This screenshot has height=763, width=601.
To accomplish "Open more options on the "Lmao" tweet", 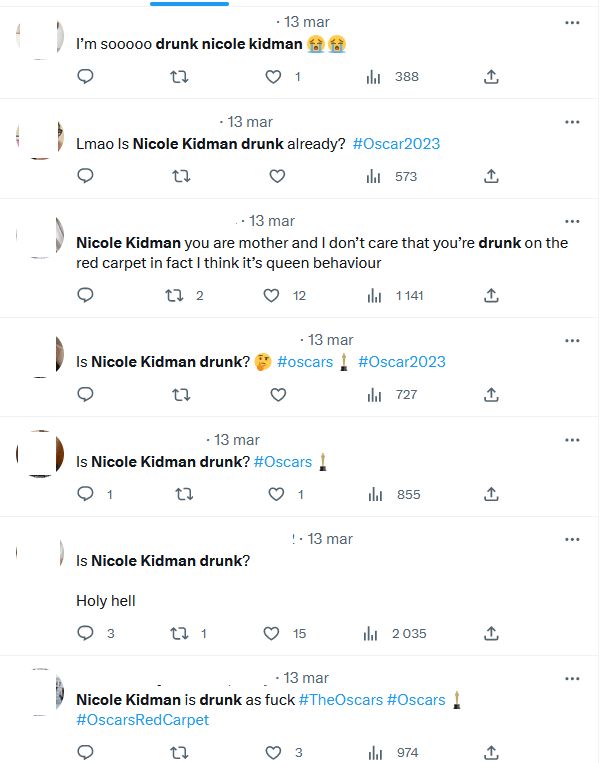I will click(x=572, y=122).
